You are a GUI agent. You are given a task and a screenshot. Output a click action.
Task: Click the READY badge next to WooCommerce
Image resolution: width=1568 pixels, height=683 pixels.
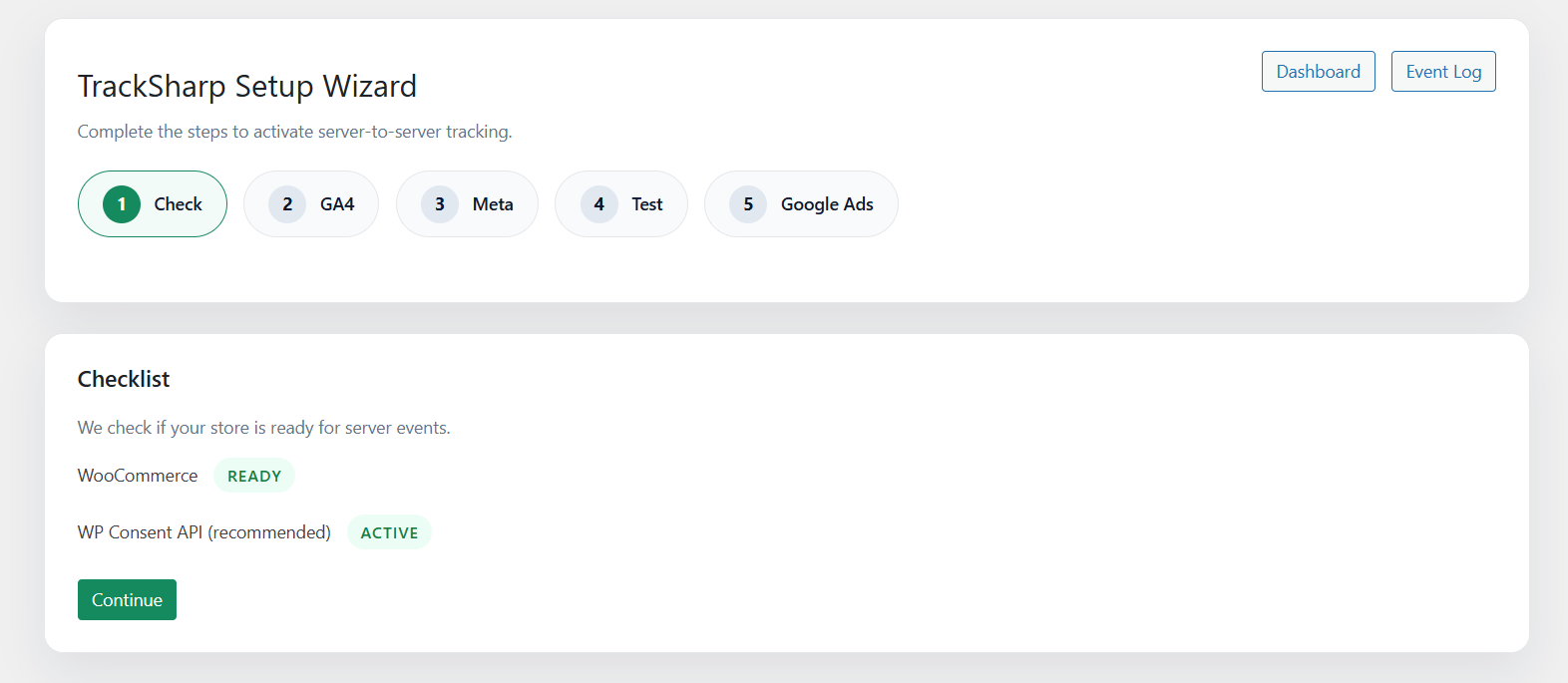coord(253,476)
